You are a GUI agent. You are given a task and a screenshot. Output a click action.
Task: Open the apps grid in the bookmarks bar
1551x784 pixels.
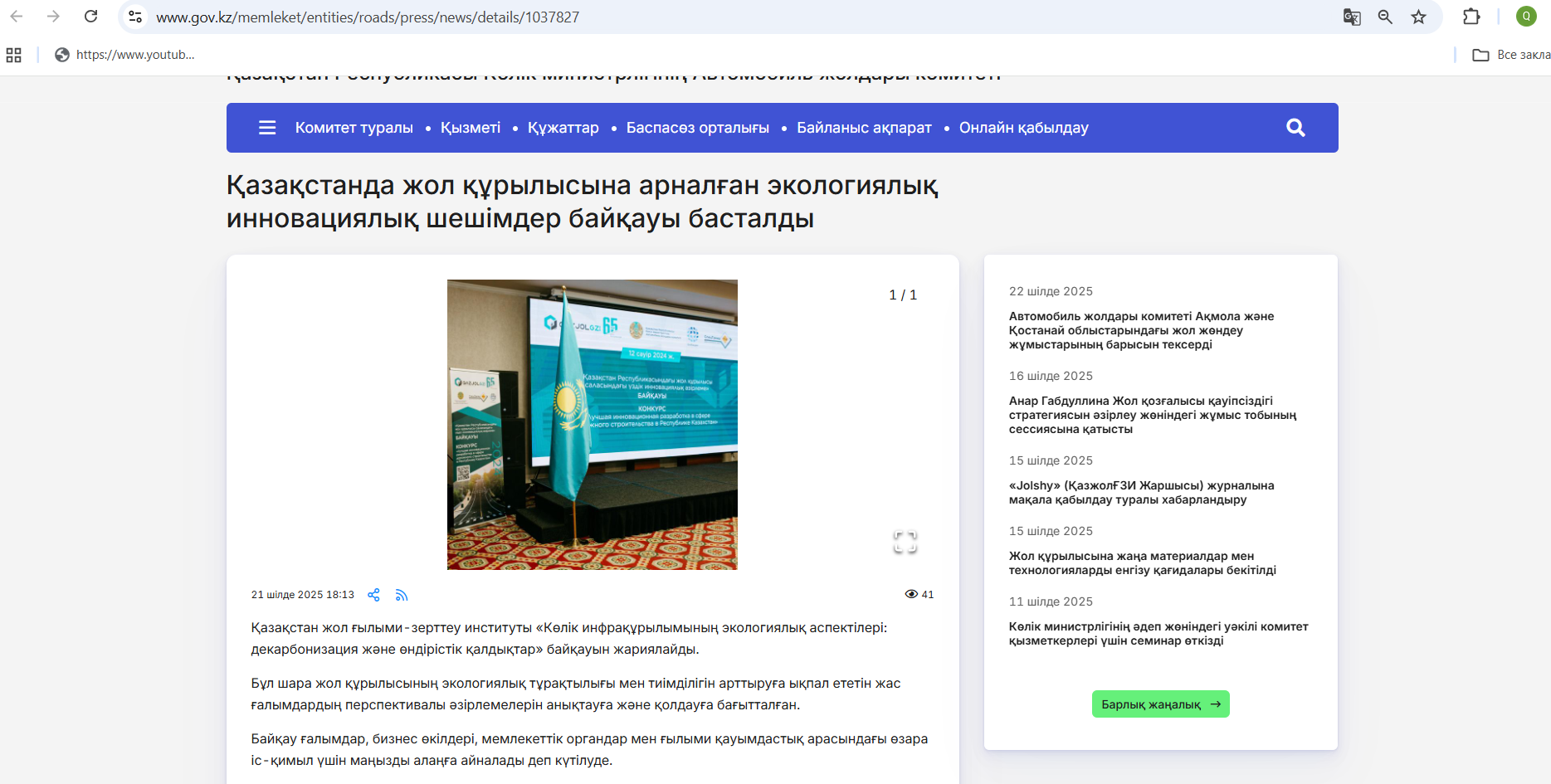13,55
